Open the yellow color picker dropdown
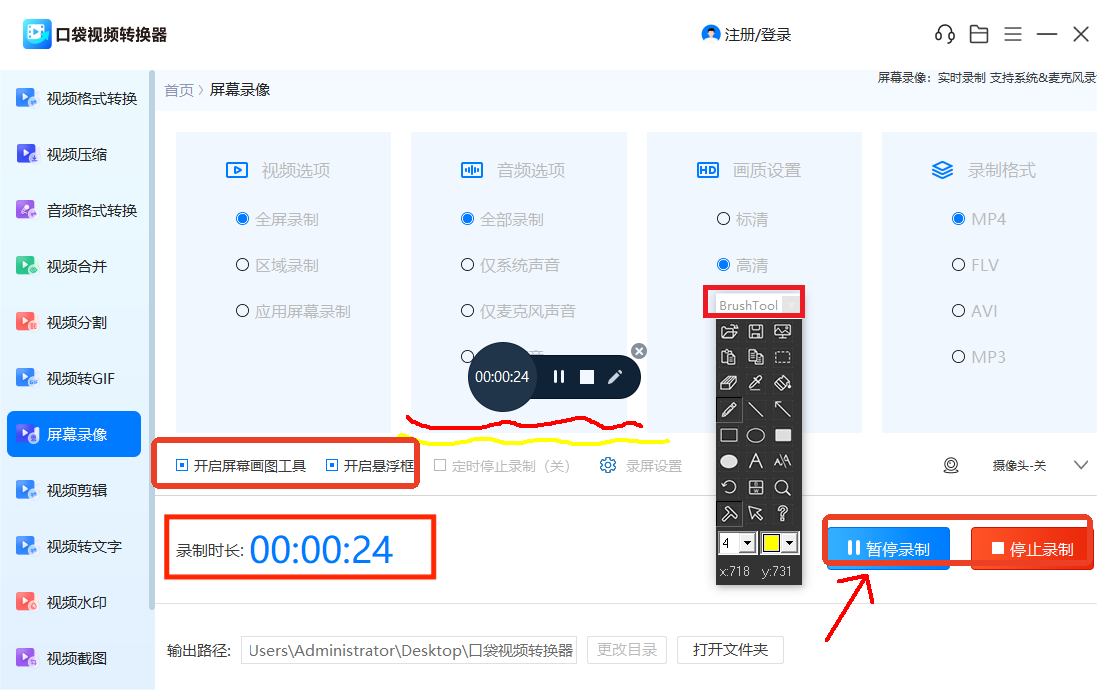Viewport: 1097px width, 690px height. pyautogui.click(x=790, y=543)
